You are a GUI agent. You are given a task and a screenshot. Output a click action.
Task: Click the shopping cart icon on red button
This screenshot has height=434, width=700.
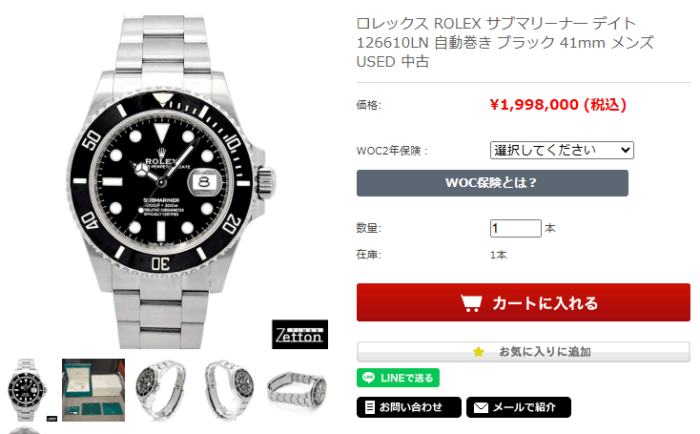point(471,303)
